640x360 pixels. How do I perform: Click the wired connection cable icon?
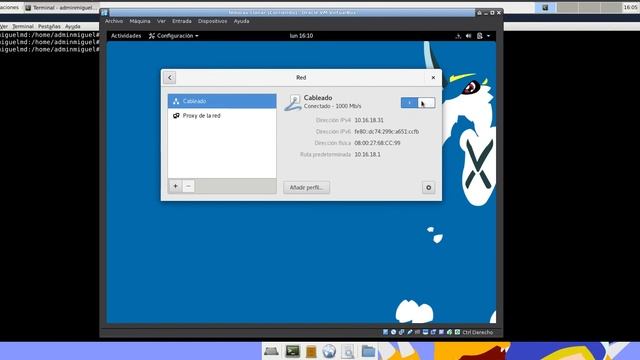click(293, 102)
